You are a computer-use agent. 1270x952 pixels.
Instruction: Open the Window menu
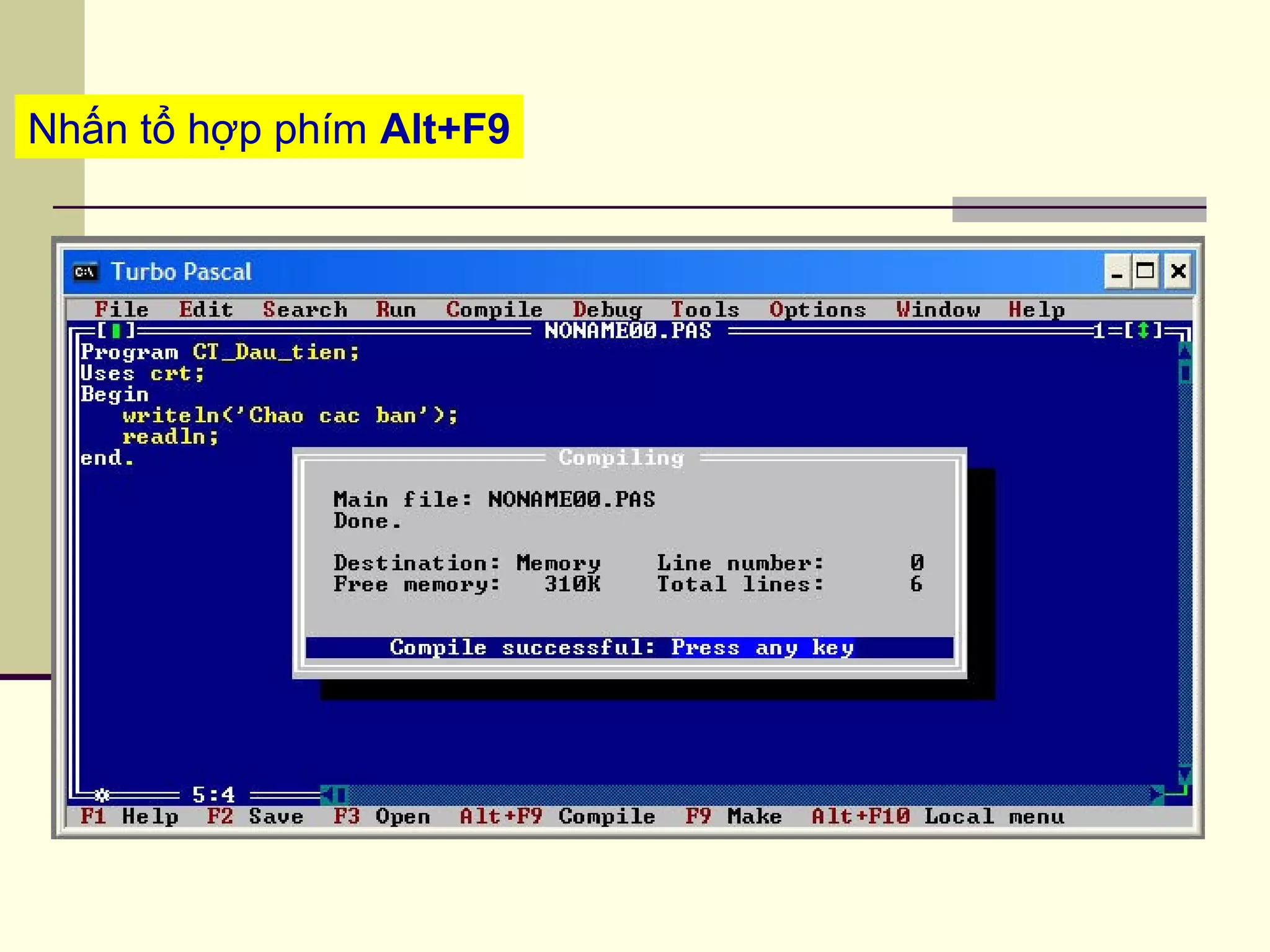tap(938, 309)
